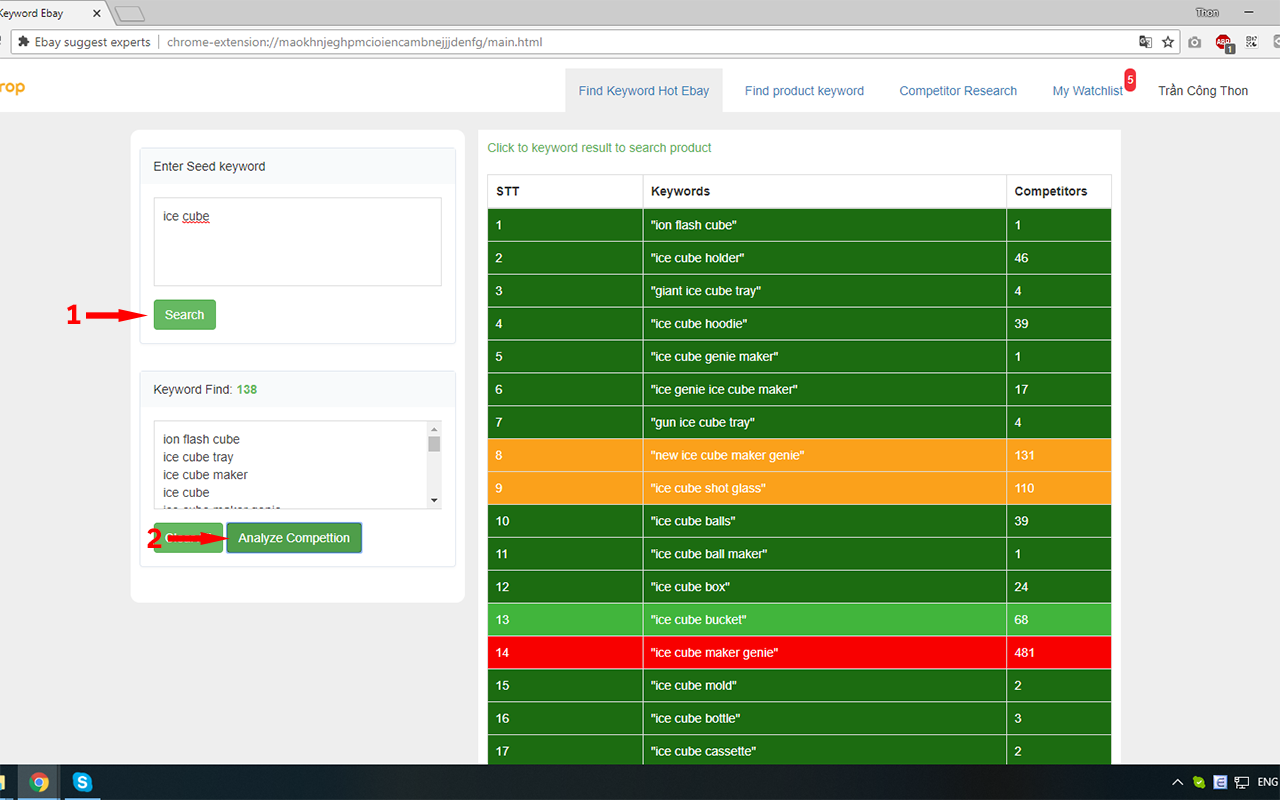1280x800 pixels.
Task: Bookmark this page with the star icon
Action: pyautogui.click(x=1168, y=42)
